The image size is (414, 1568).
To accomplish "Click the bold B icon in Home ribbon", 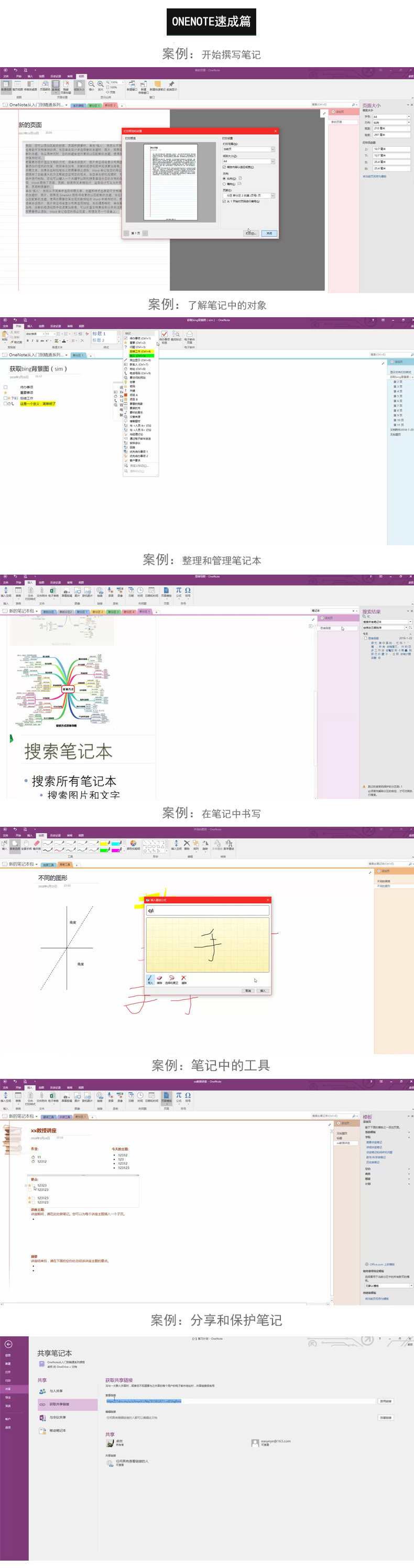I will [x=27, y=341].
